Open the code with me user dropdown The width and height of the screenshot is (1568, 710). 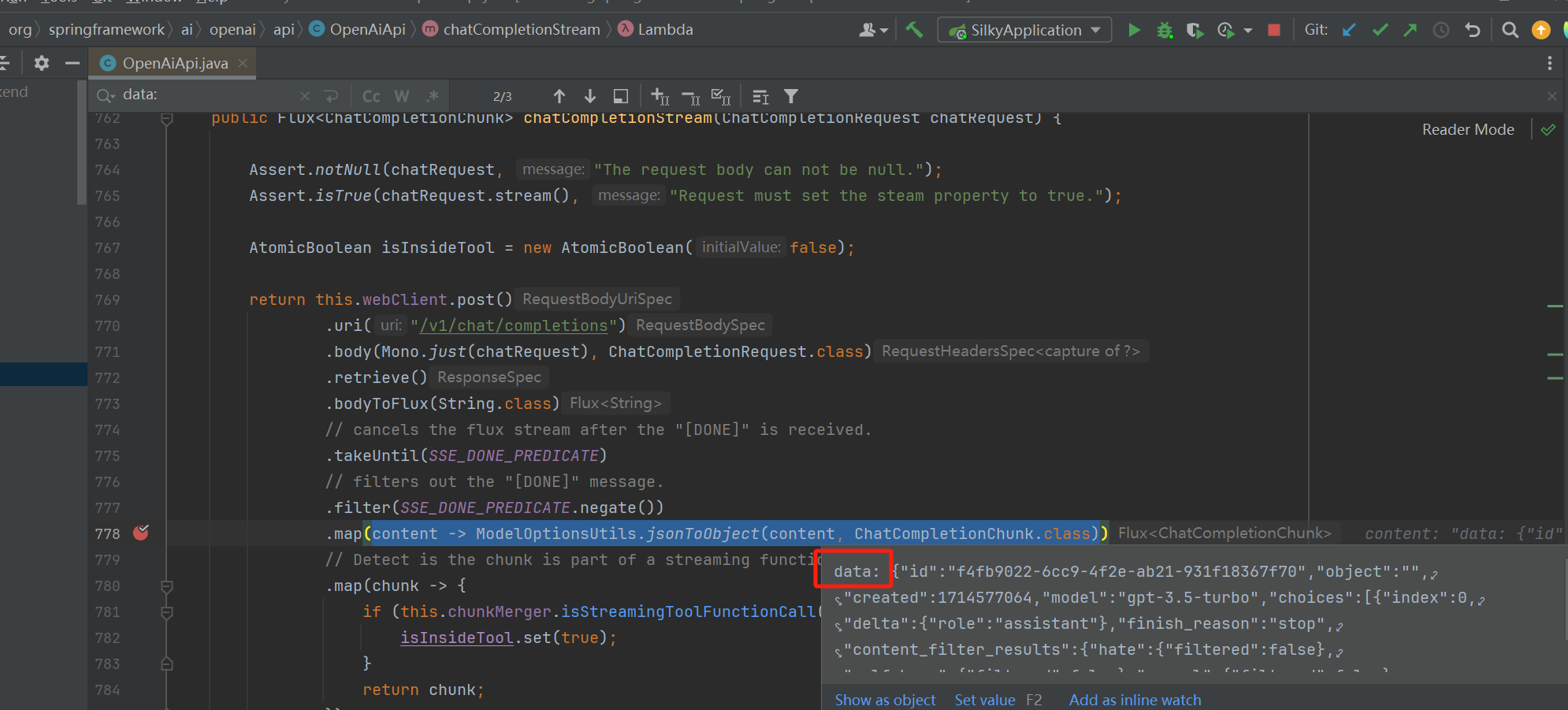click(x=873, y=30)
